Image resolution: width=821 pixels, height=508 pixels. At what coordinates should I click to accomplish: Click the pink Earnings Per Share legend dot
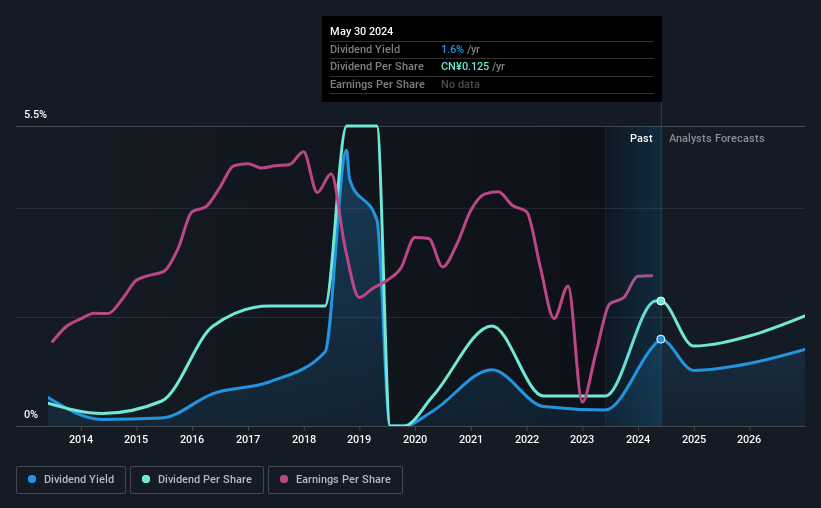point(284,479)
